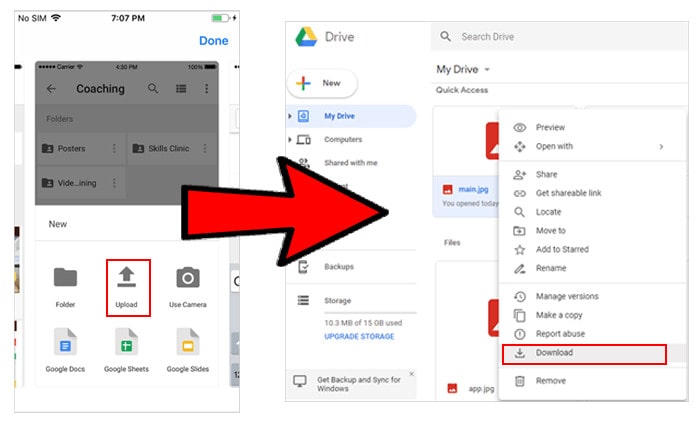Open Computers in the sidebar
The height and width of the screenshot is (425, 700).
[343, 140]
